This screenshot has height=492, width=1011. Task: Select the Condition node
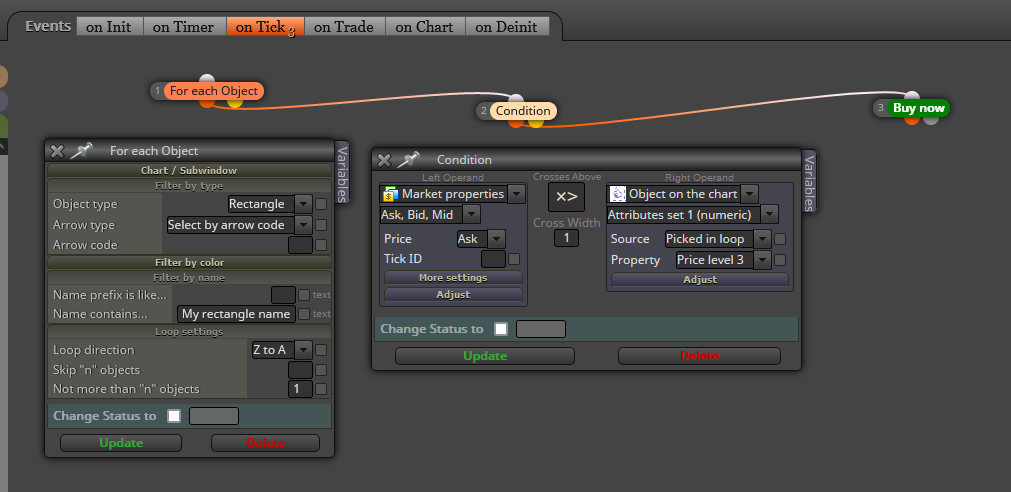click(x=523, y=111)
